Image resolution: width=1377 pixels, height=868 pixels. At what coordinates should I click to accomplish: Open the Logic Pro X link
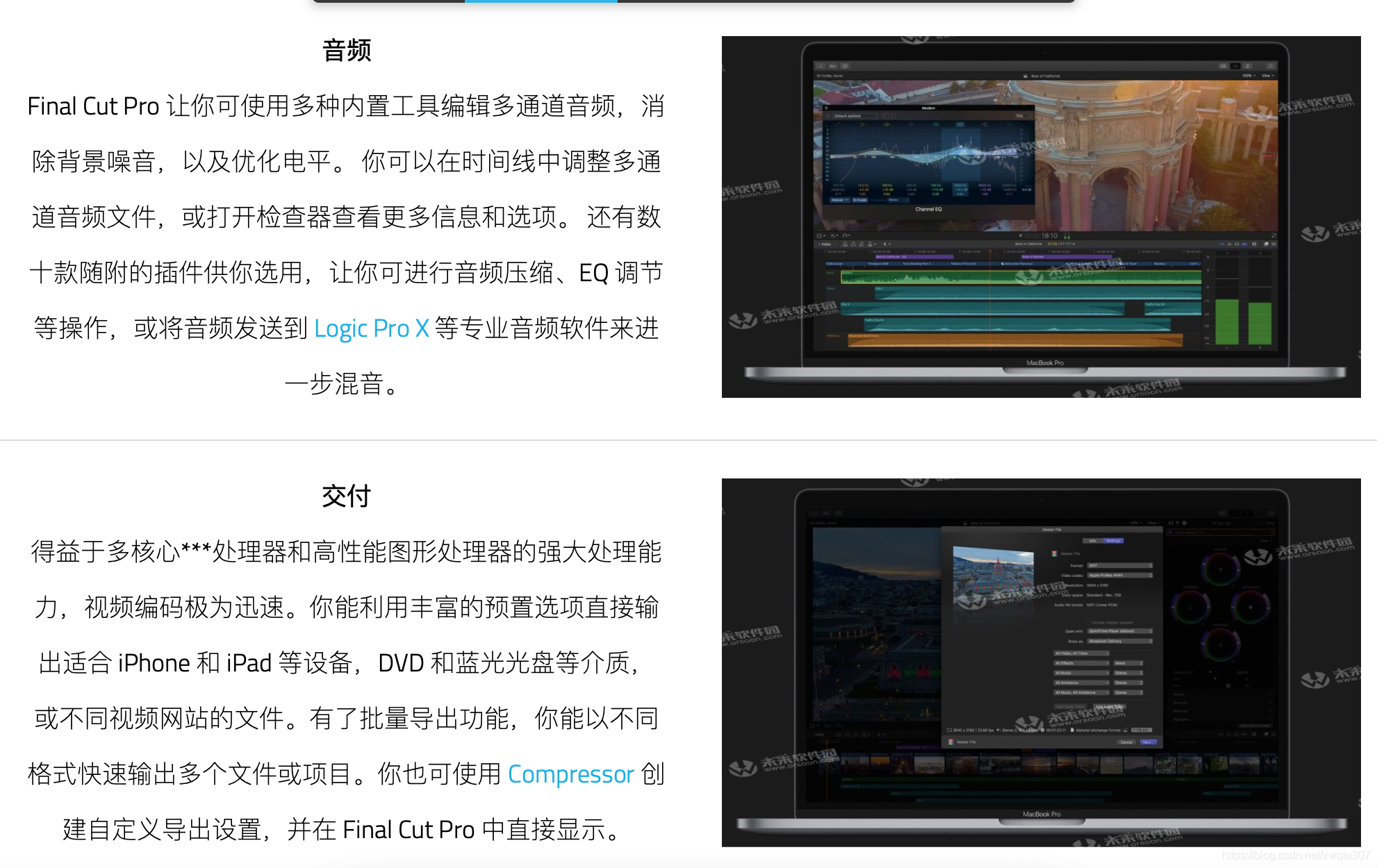(x=372, y=328)
